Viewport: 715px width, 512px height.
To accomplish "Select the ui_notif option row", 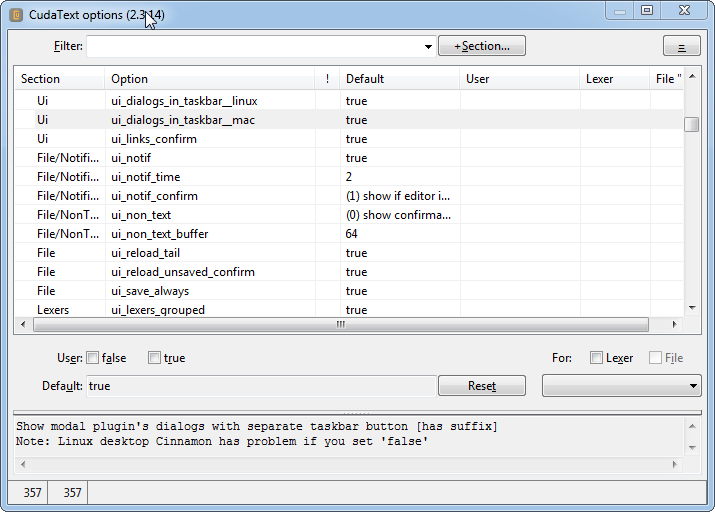I will coord(349,158).
